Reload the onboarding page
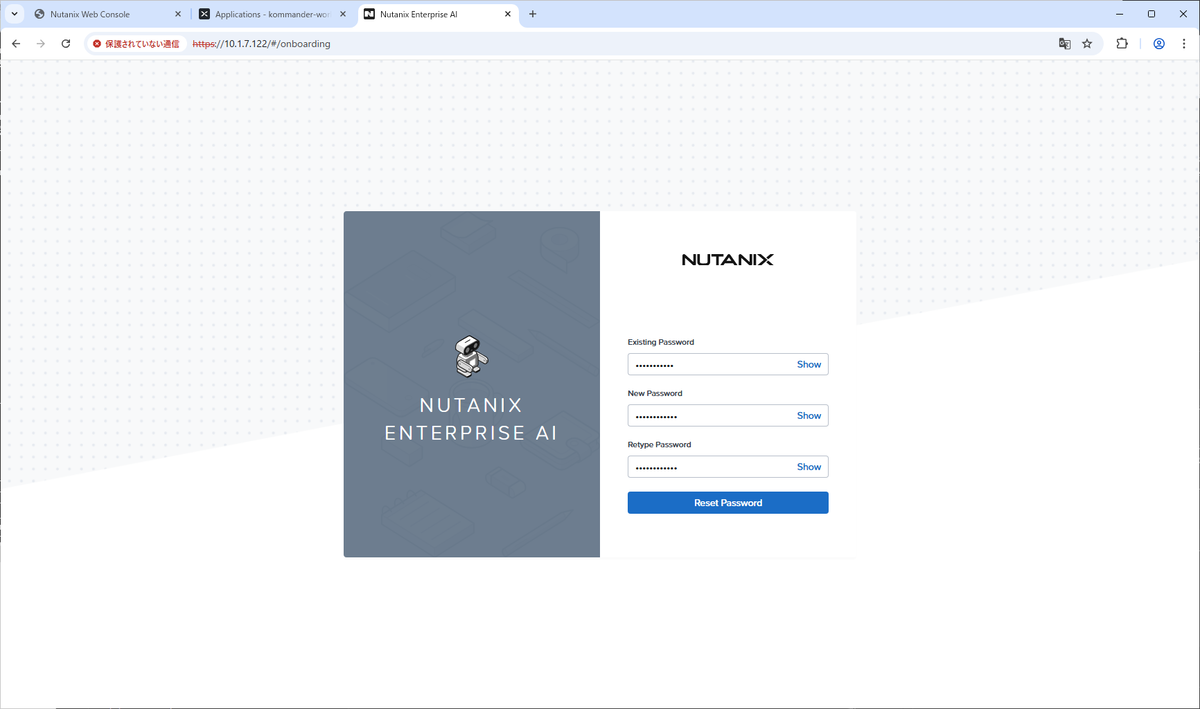The width and height of the screenshot is (1200, 709). pyautogui.click(x=66, y=44)
